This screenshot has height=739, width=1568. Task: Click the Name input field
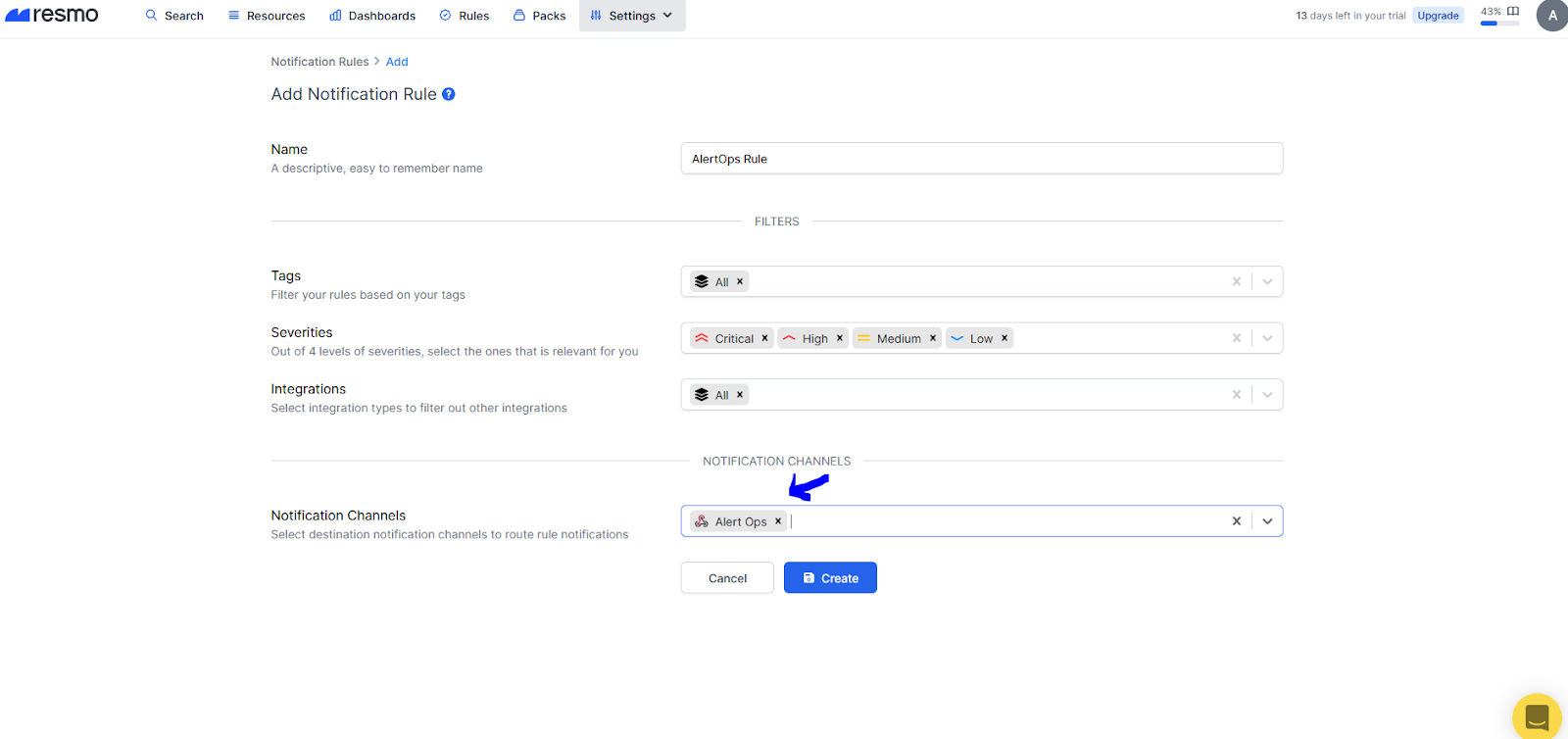981,159
